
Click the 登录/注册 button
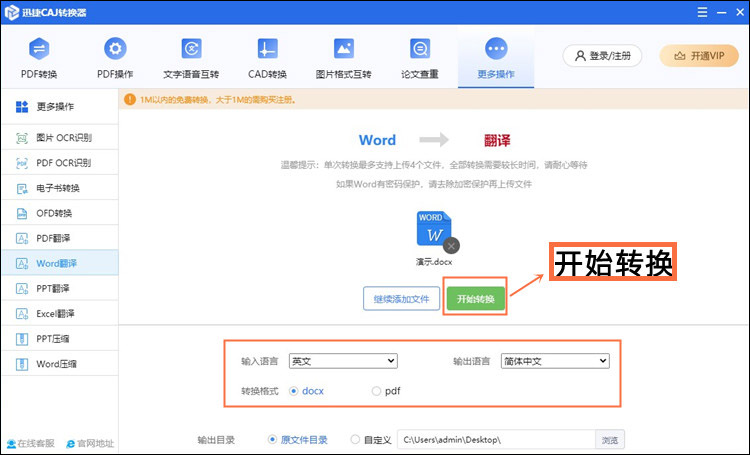pyautogui.click(x=602, y=55)
